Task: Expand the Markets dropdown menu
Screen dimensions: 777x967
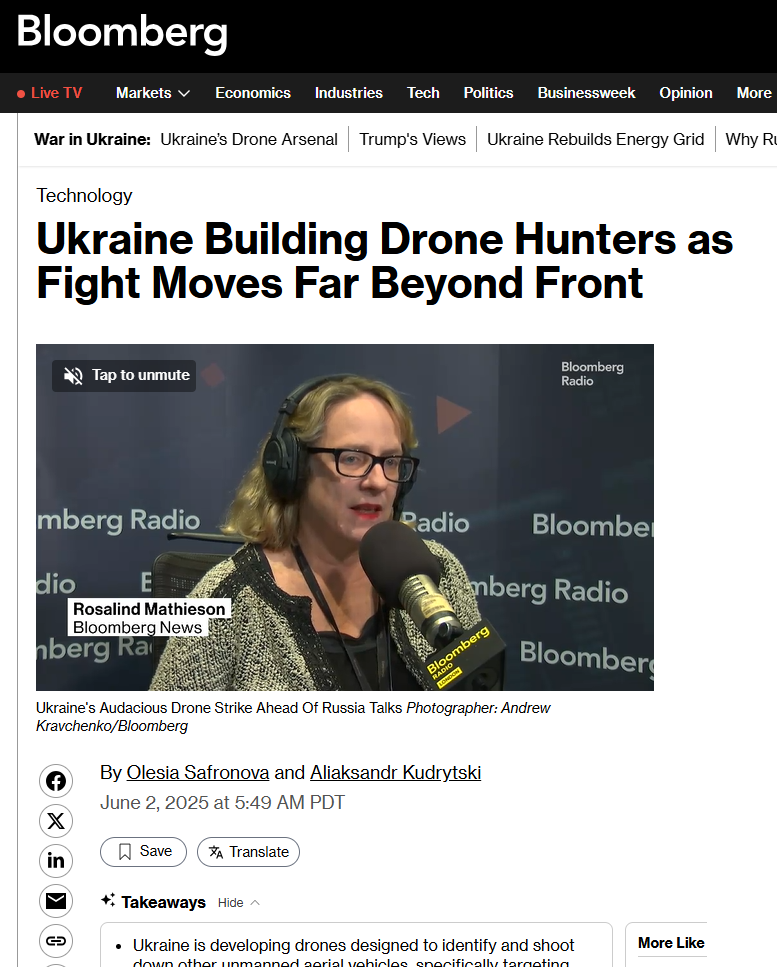Action: tap(152, 93)
